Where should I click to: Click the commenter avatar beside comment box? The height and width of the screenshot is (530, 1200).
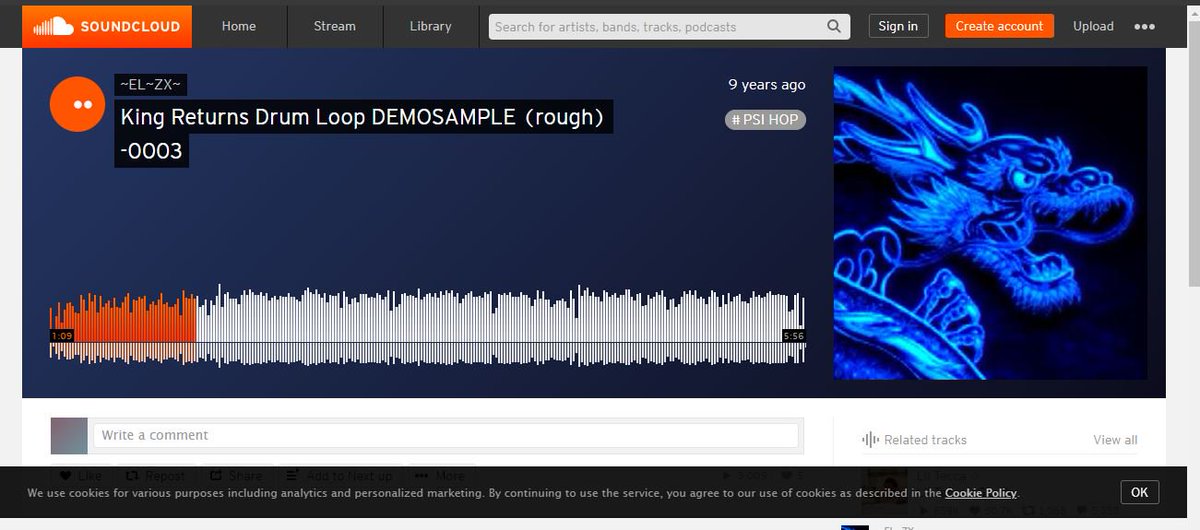69,436
